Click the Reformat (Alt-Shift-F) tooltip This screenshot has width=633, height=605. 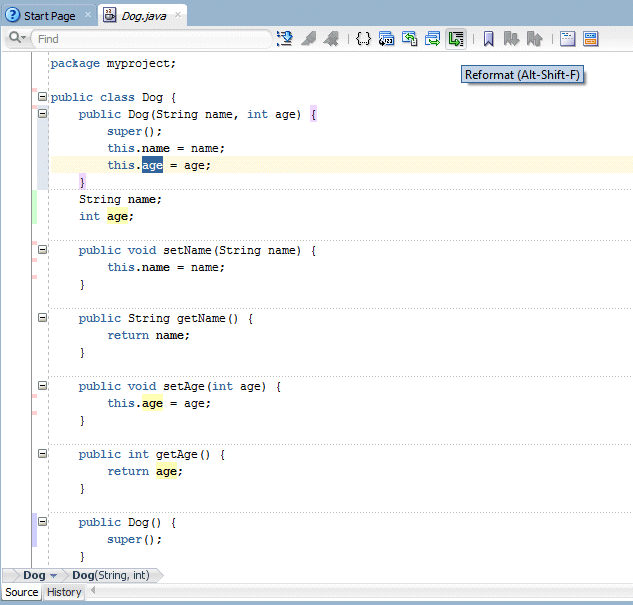[x=522, y=75]
